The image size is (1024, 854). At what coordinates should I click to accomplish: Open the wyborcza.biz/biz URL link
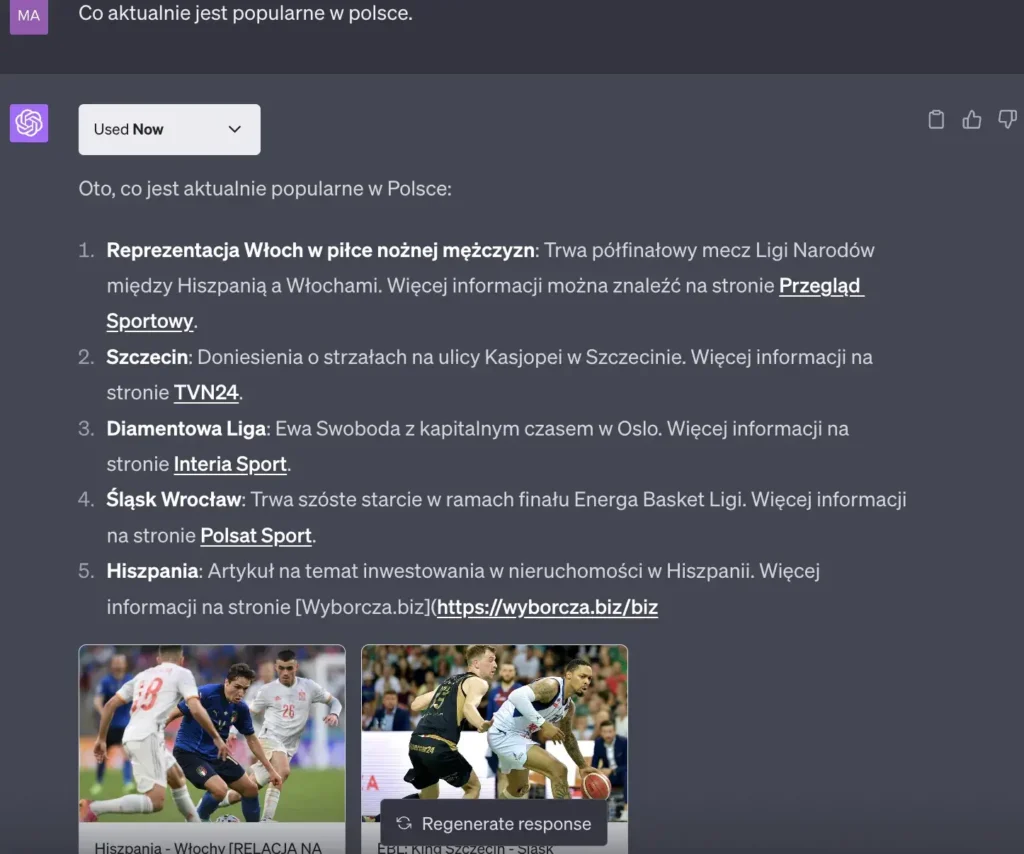[546, 607]
